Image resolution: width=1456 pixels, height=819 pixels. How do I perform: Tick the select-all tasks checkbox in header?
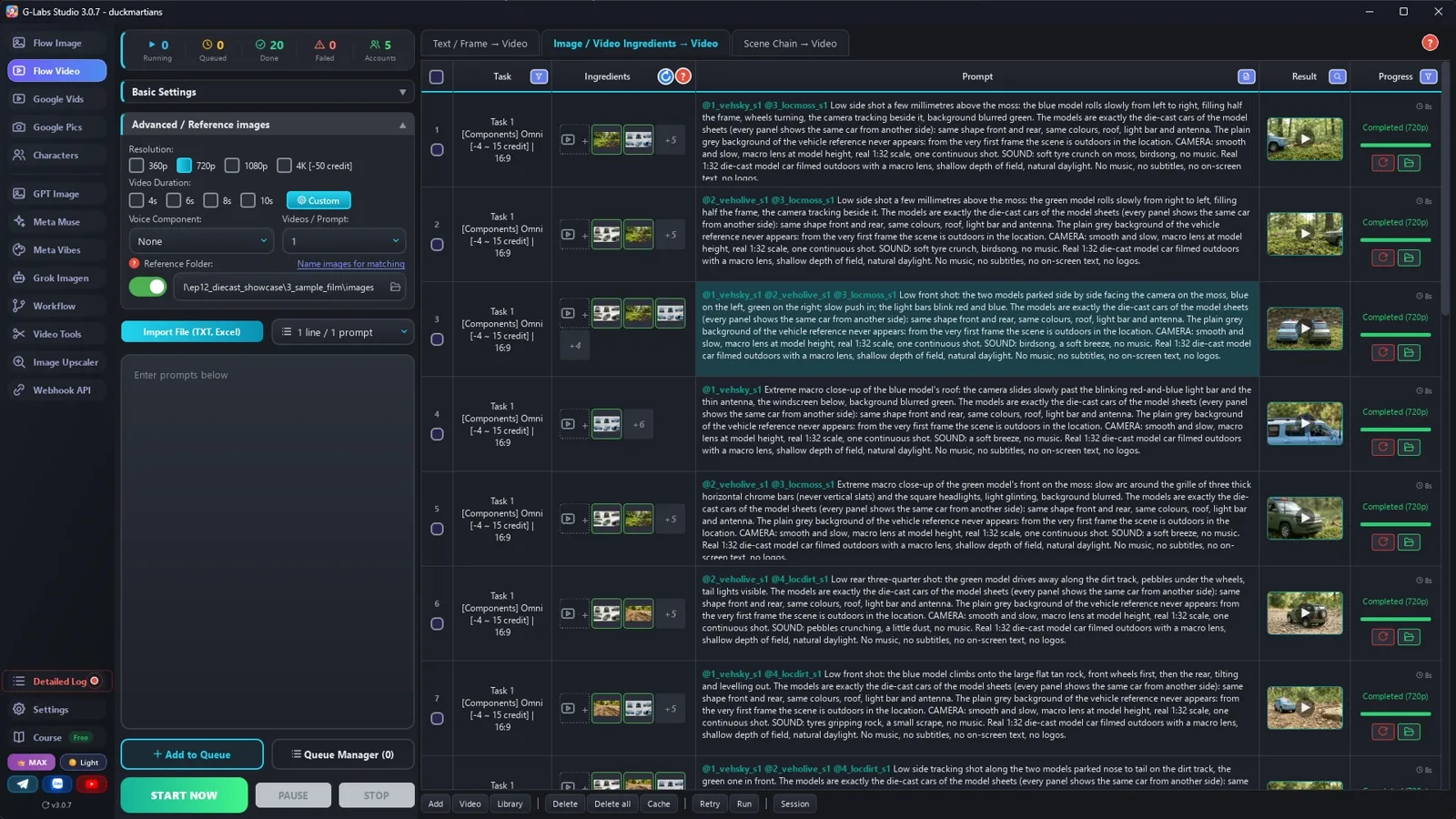[437, 77]
